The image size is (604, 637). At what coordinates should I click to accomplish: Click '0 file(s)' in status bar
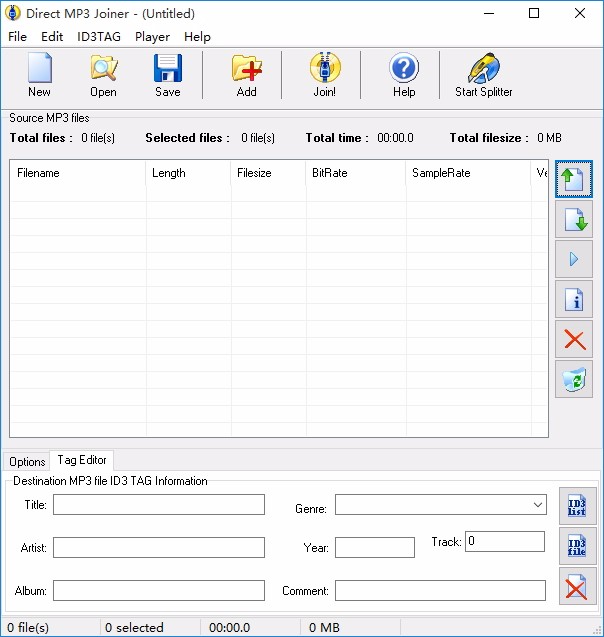click(x=28, y=628)
